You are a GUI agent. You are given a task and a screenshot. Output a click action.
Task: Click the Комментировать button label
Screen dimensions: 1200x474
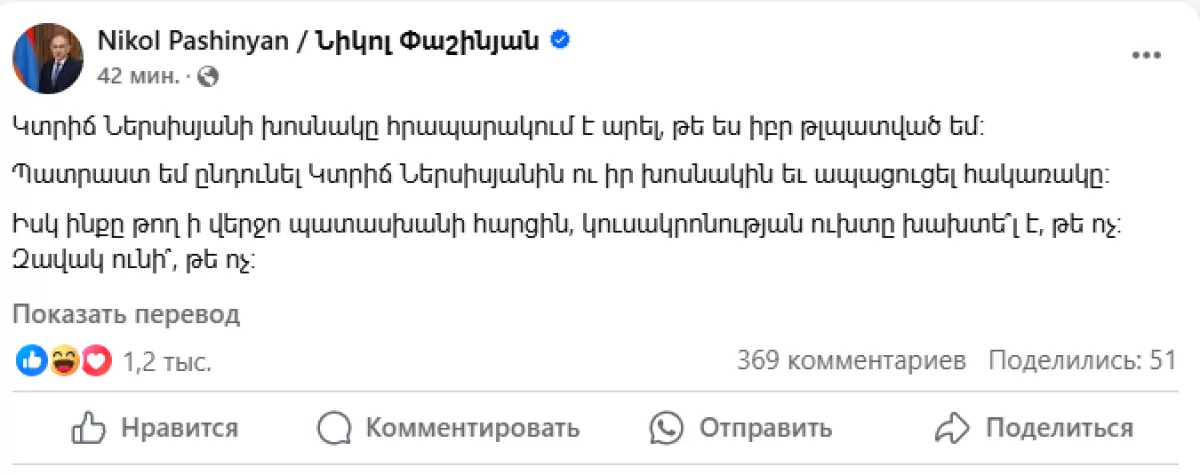click(472, 429)
